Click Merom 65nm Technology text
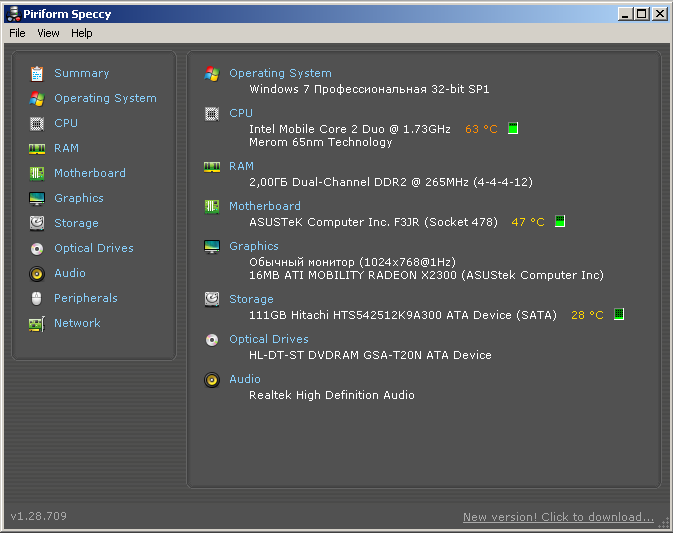The width and height of the screenshot is (673, 533). coord(321,142)
